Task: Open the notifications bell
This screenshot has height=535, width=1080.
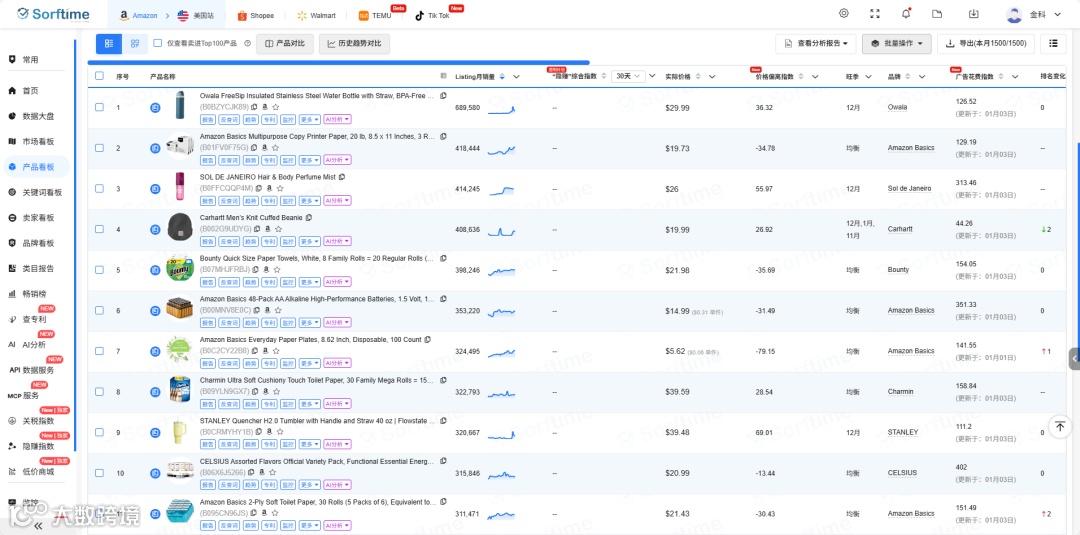Action: coord(906,14)
